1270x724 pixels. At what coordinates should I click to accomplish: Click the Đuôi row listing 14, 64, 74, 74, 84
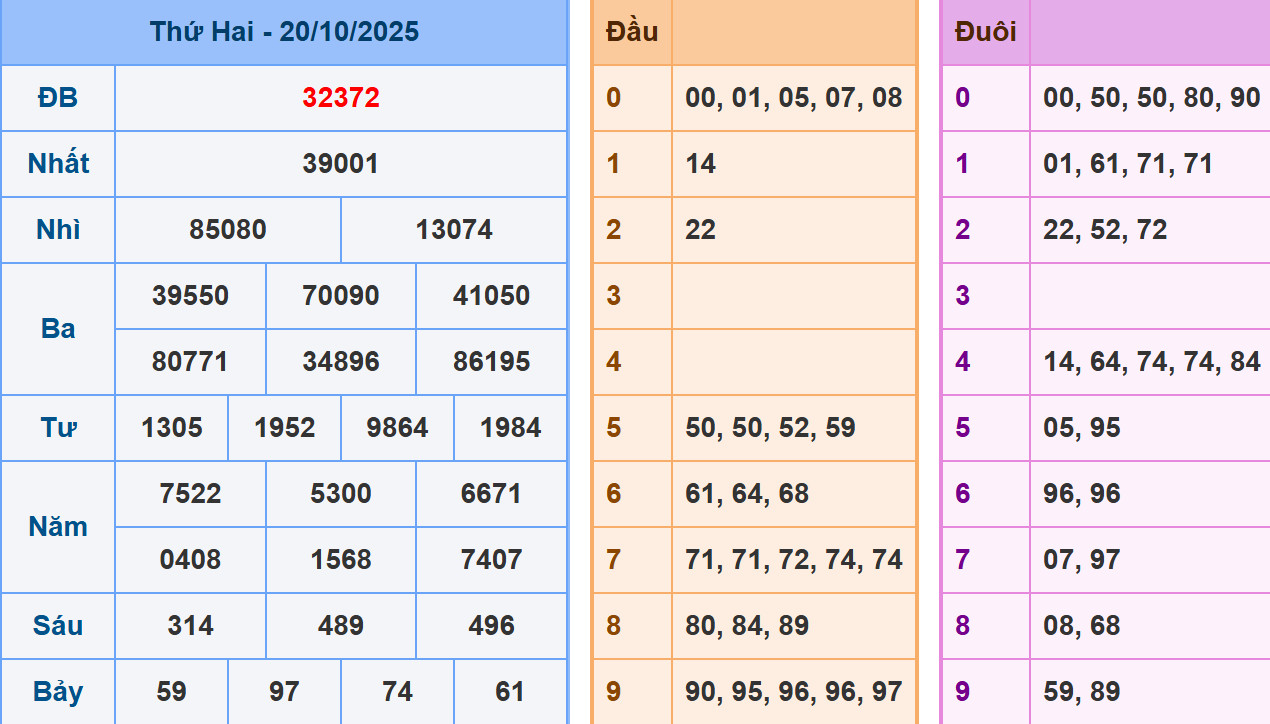pos(1151,362)
